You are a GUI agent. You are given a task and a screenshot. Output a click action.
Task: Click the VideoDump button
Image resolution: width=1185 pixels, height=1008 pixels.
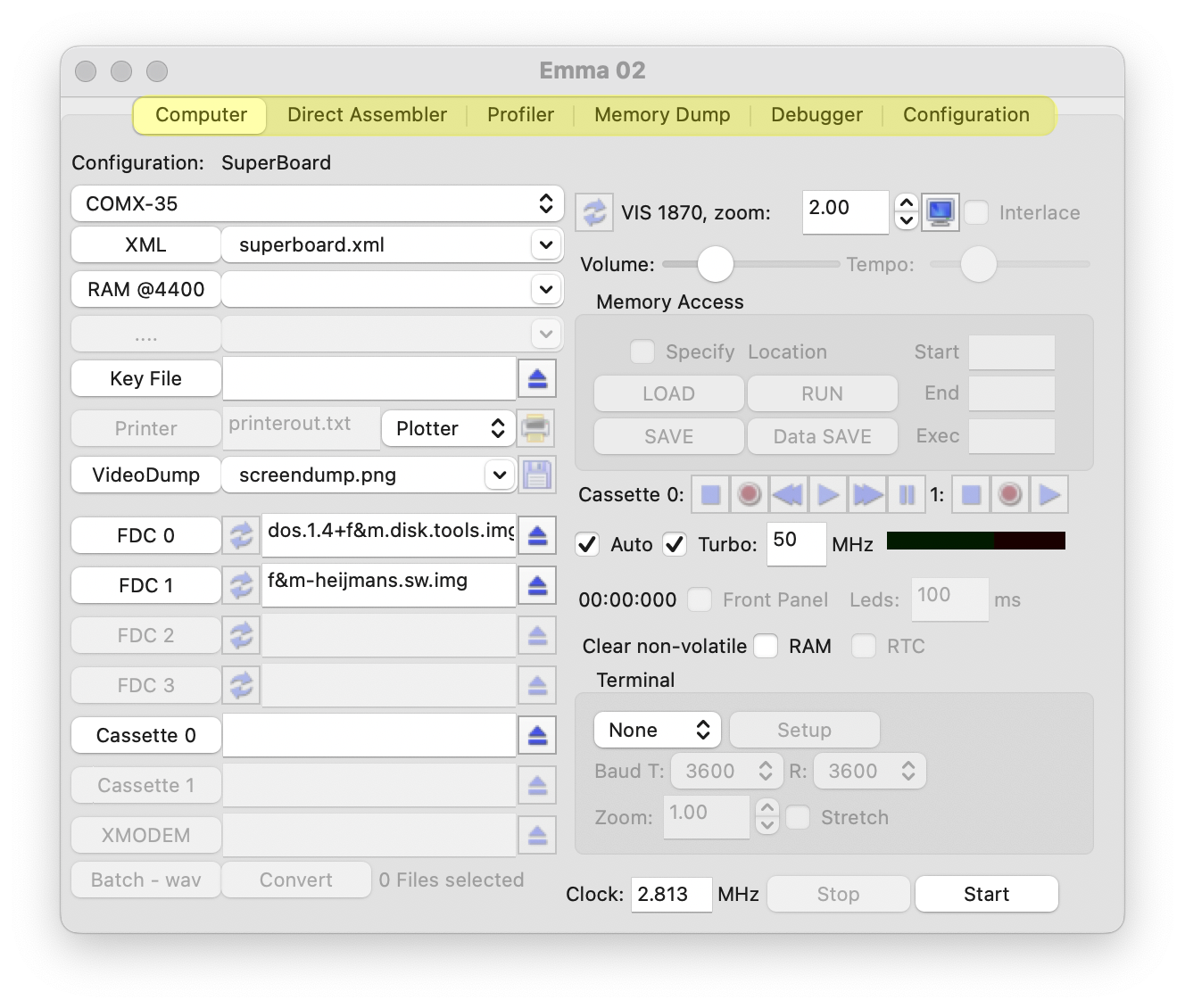point(146,475)
